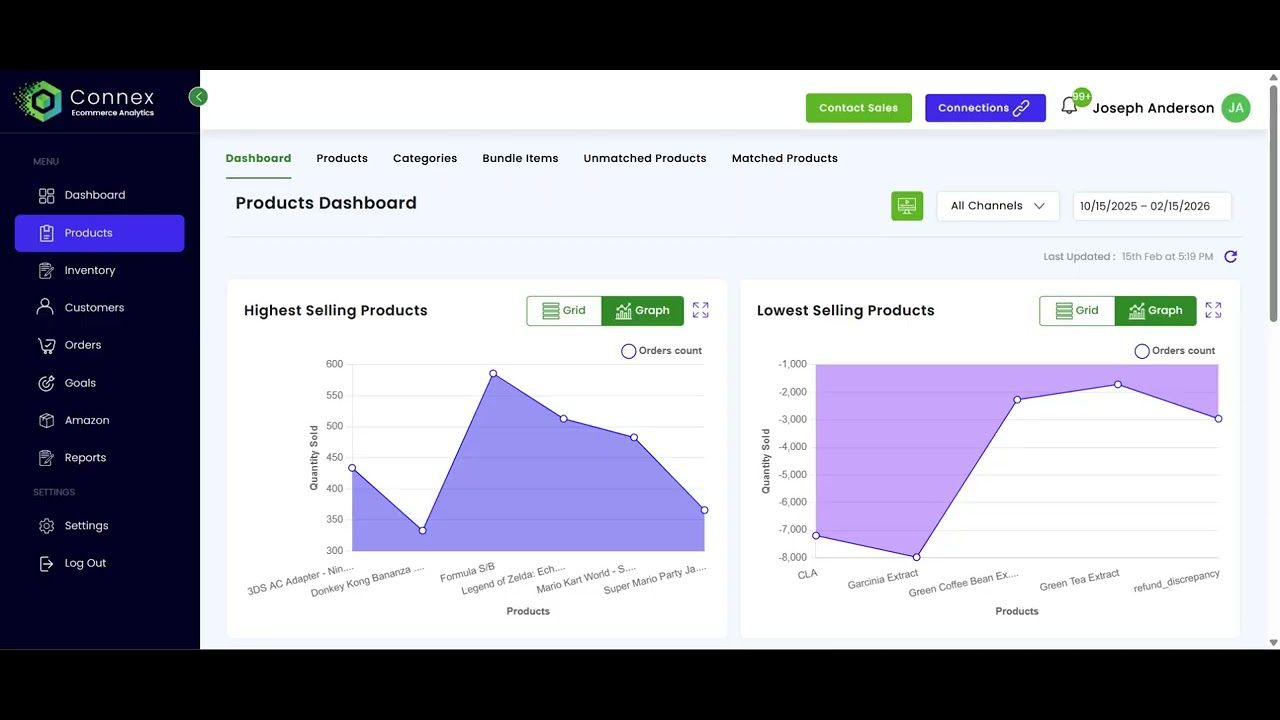The width and height of the screenshot is (1280, 720).
Task: Select the Matched Products tab
Action: click(x=785, y=158)
